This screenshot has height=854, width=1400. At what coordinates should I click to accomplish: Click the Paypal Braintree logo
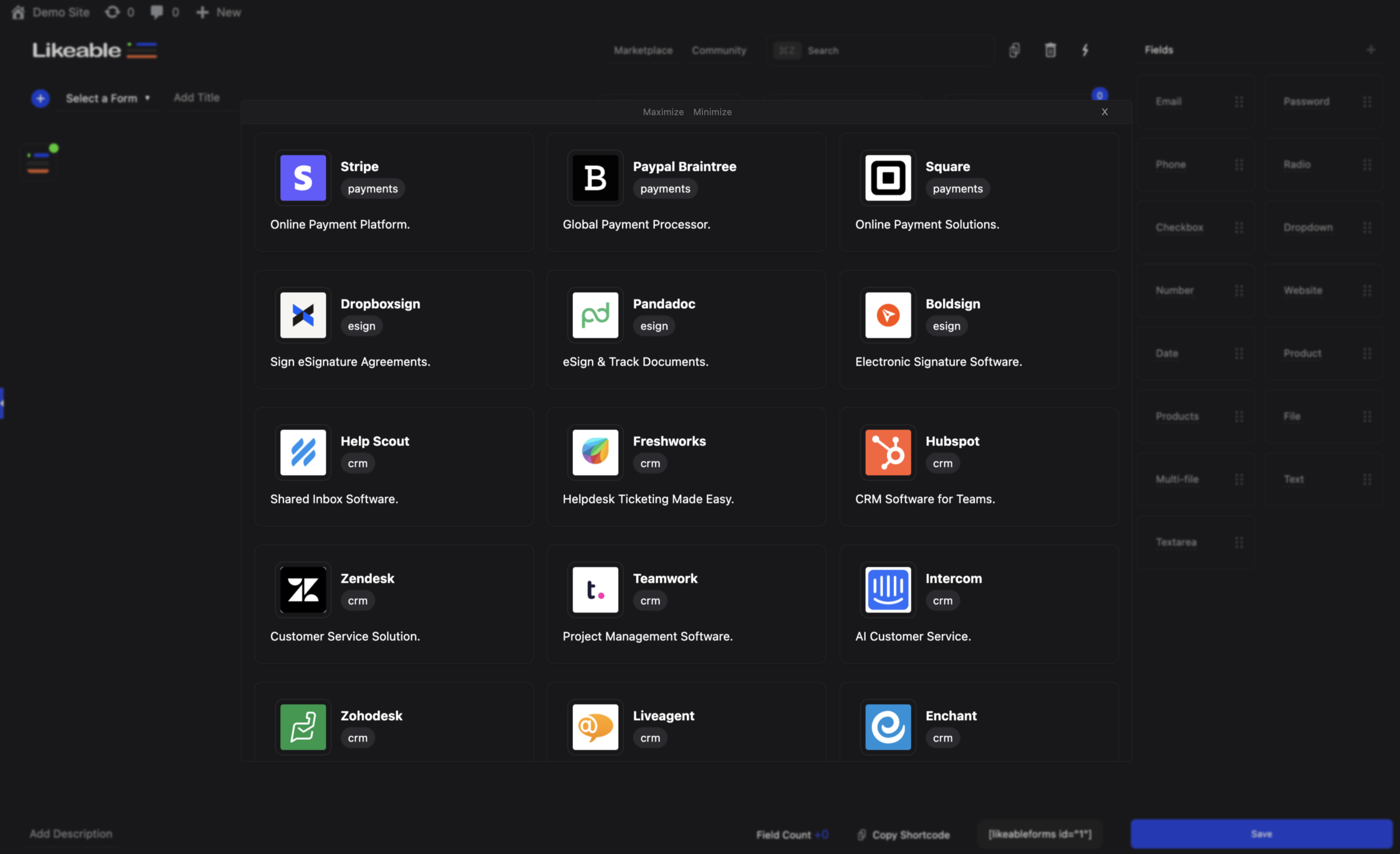click(x=595, y=178)
